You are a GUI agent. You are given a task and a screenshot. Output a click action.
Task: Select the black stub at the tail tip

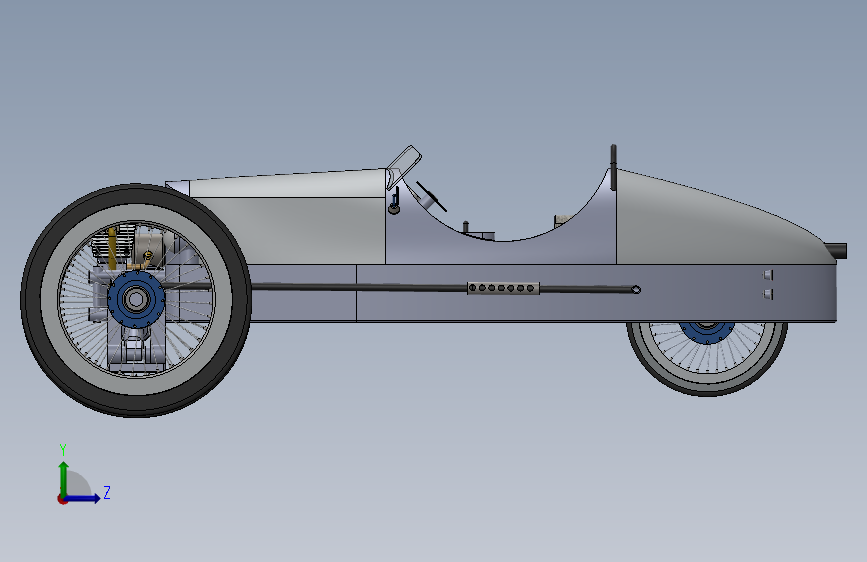[x=837, y=251]
